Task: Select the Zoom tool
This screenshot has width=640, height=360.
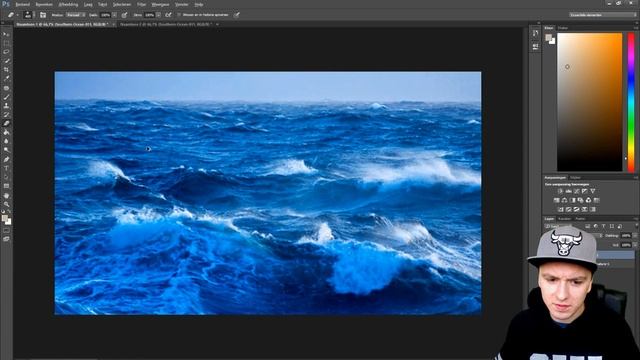Action: coord(6,204)
